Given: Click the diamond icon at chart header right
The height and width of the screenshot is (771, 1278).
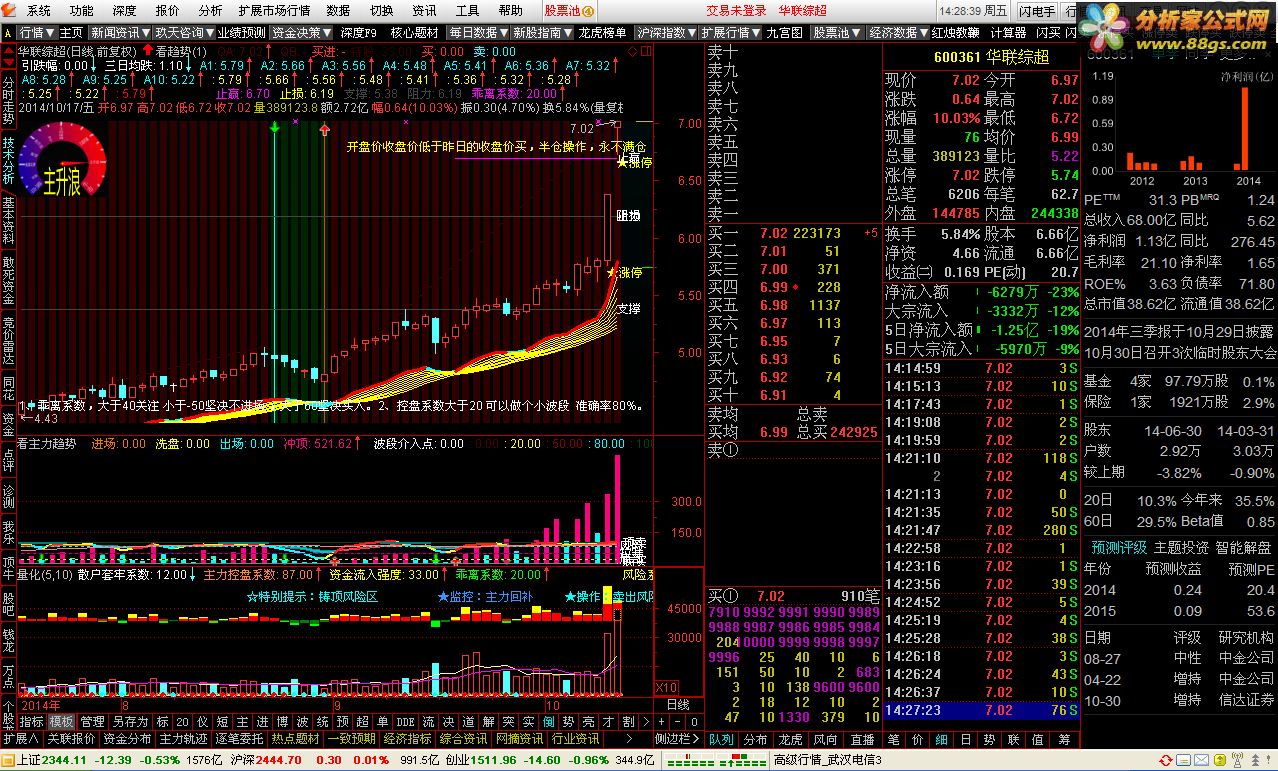Looking at the screenshot, I should (x=630, y=51).
